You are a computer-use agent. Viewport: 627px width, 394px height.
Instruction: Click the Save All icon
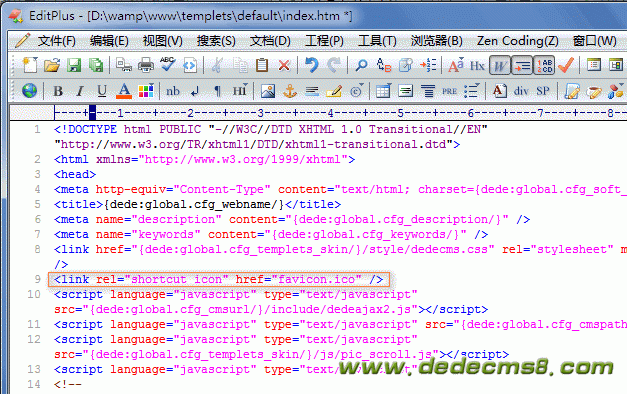click(x=96, y=65)
